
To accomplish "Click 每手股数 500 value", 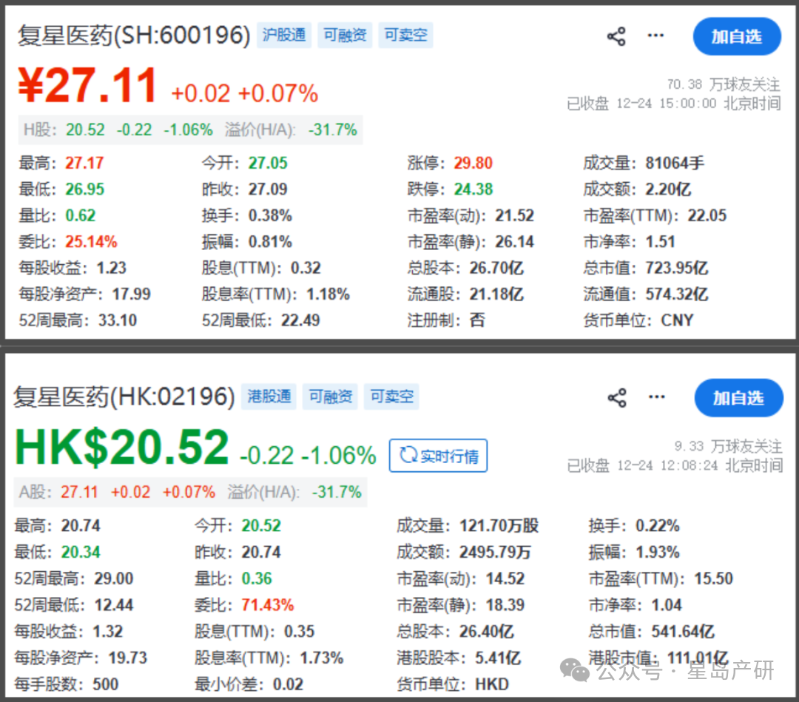I will pyautogui.click(x=105, y=684).
